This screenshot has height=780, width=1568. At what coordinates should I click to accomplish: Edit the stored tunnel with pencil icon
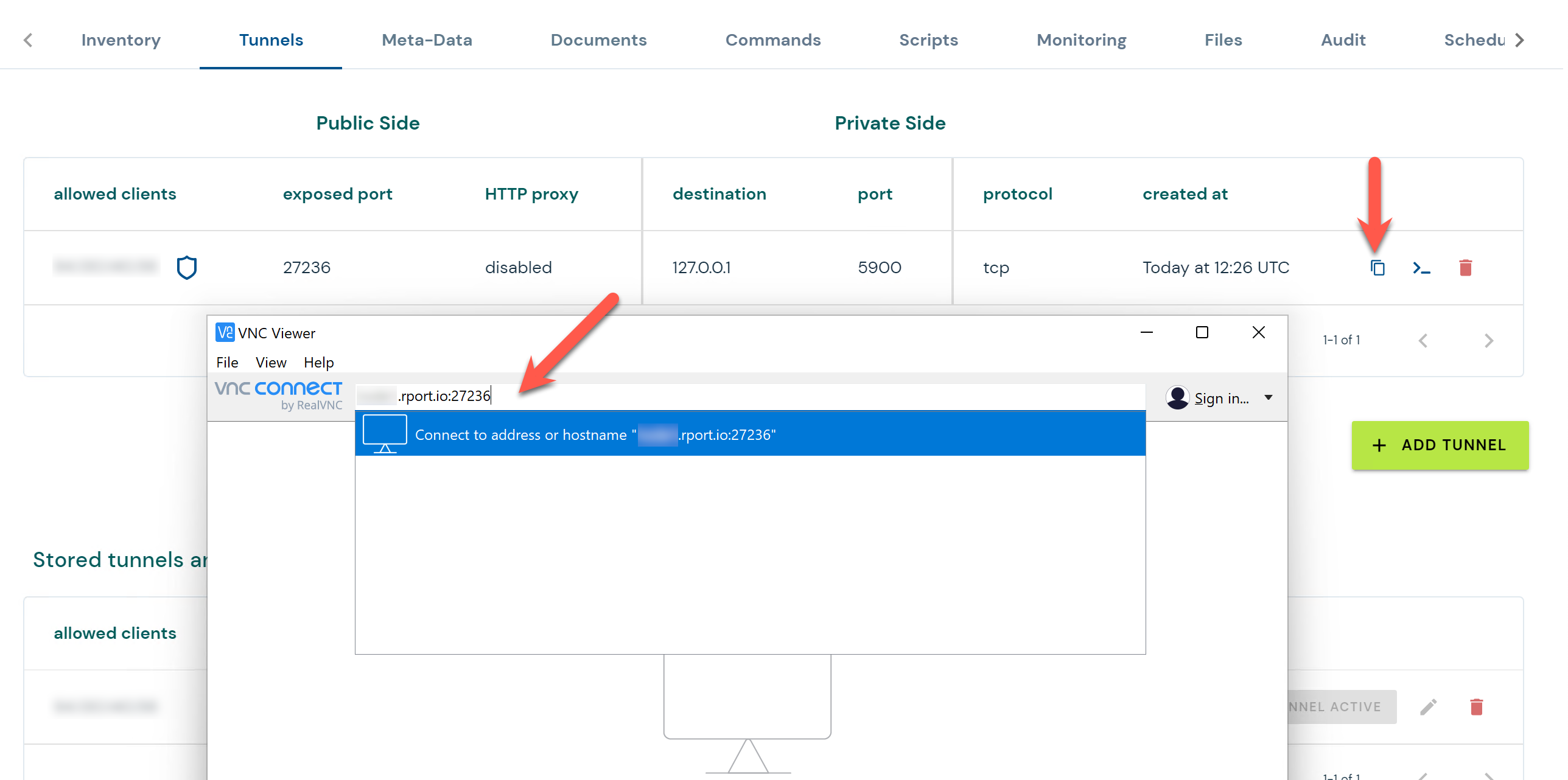click(1428, 707)
